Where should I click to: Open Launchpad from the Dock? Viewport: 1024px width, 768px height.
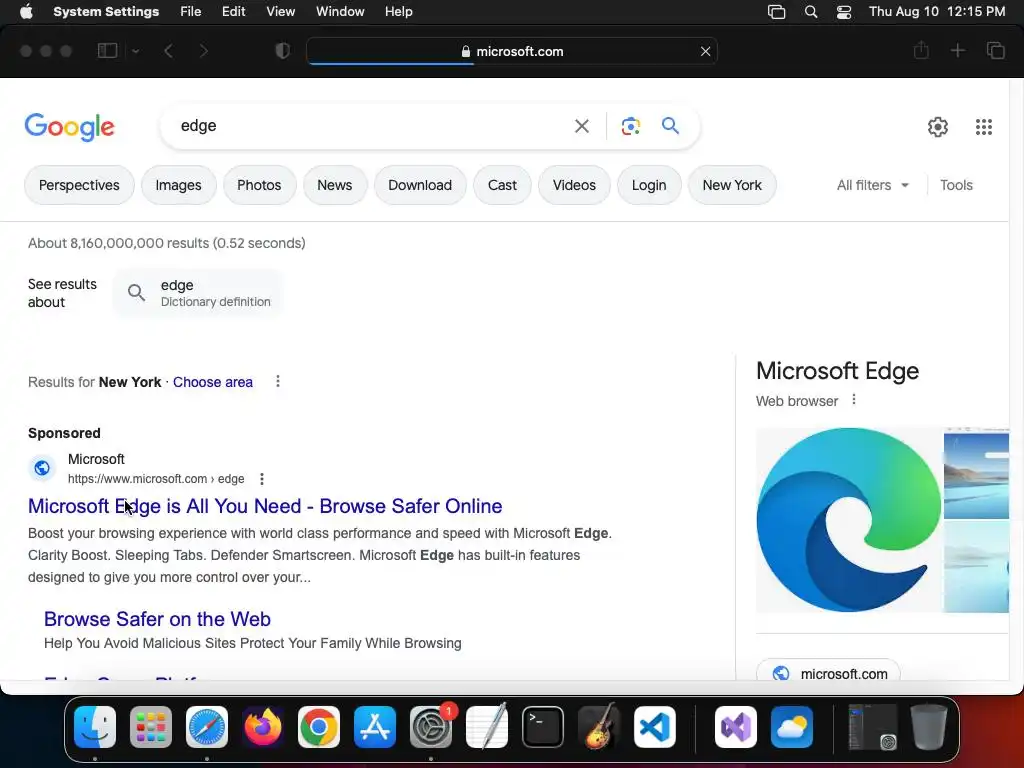click(151, 727)
